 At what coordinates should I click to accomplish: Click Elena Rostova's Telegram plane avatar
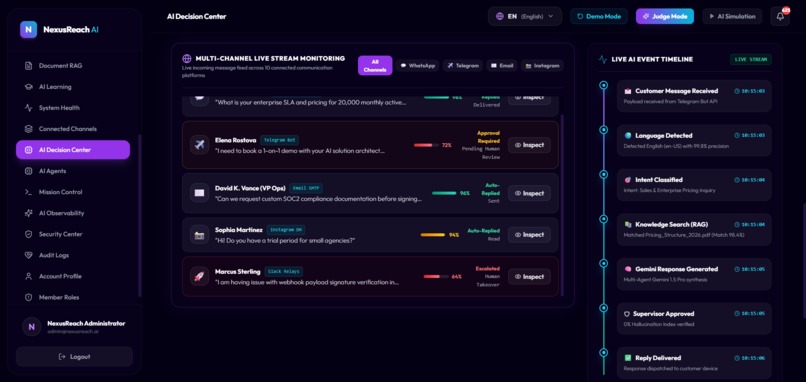click(x=199, y=145)
